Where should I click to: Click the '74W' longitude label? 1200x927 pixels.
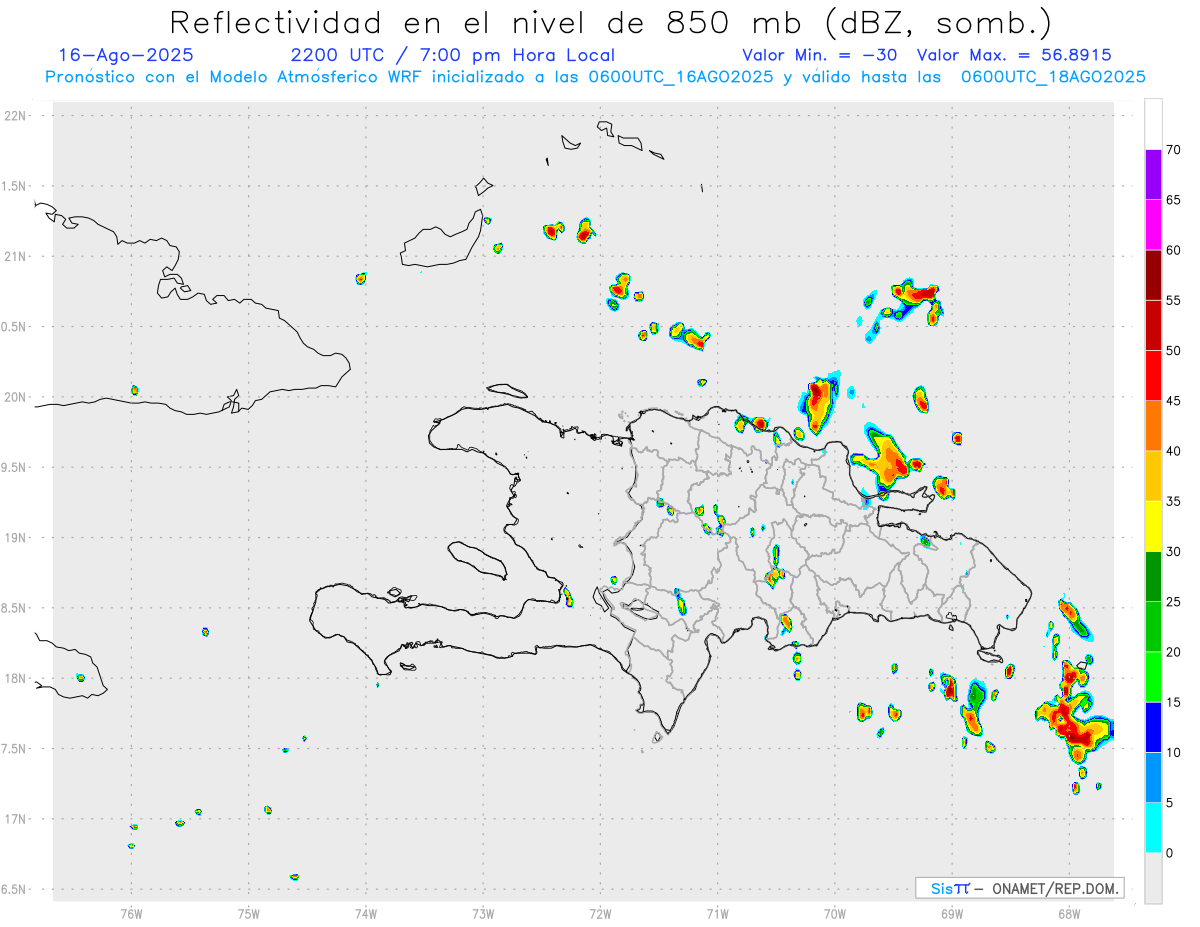point(366,913)
